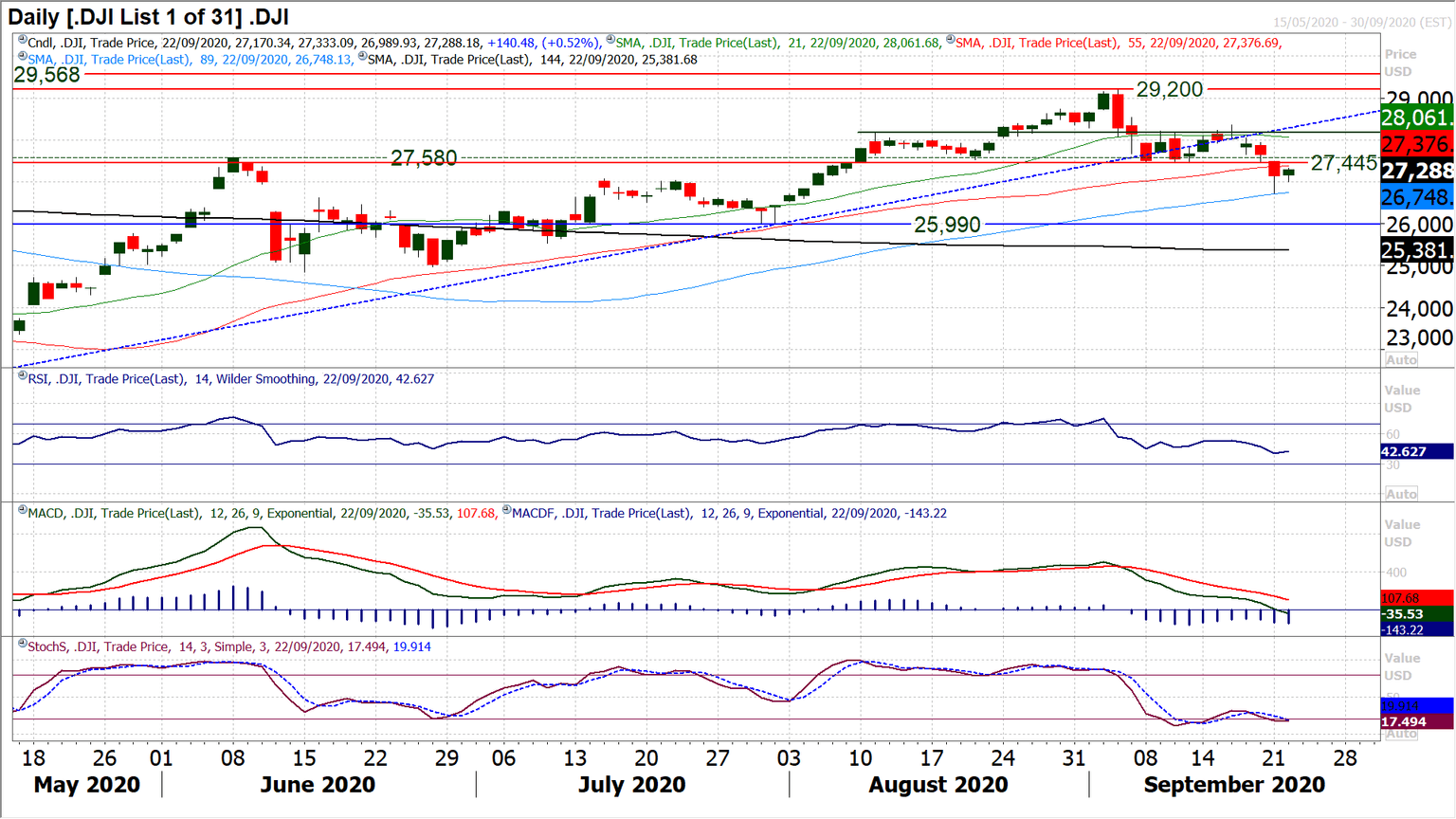This screenshot has width=1456, height=819.
Task: Toggle Auto scaling on the price axis
Action: (x=1404, y=358)
